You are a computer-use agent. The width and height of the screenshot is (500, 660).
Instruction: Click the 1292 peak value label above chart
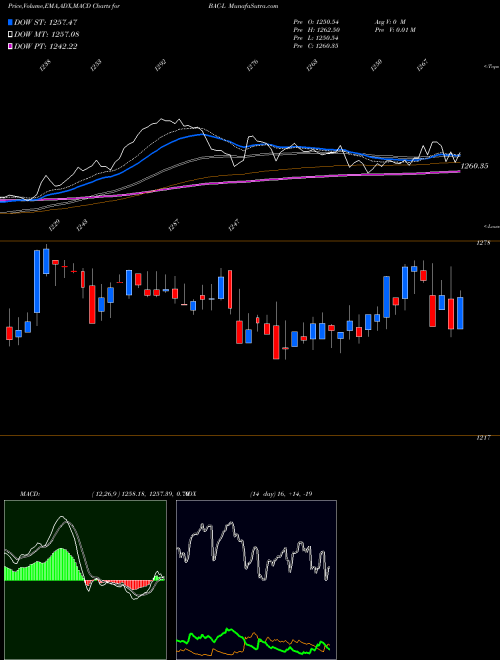(162, 65)
